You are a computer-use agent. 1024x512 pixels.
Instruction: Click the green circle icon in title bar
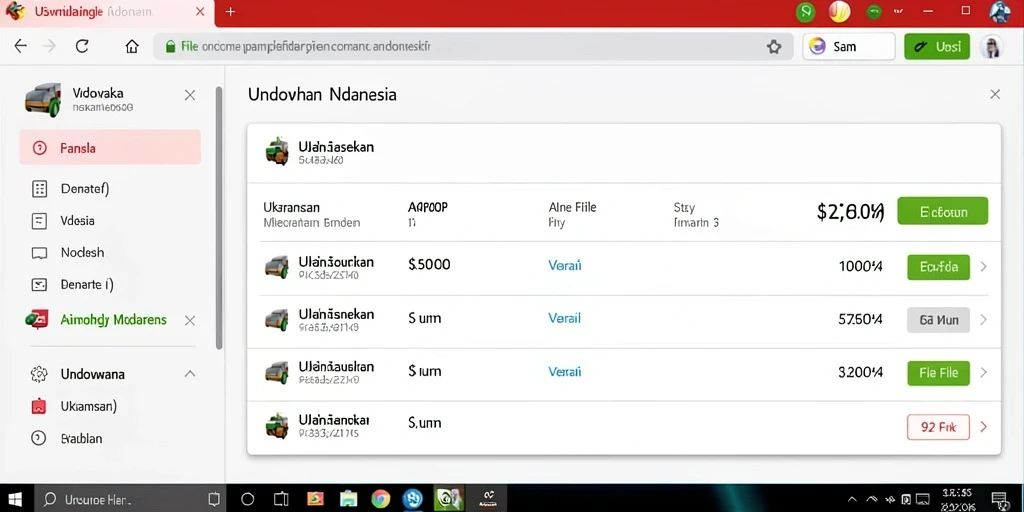[x=806, y=11]
